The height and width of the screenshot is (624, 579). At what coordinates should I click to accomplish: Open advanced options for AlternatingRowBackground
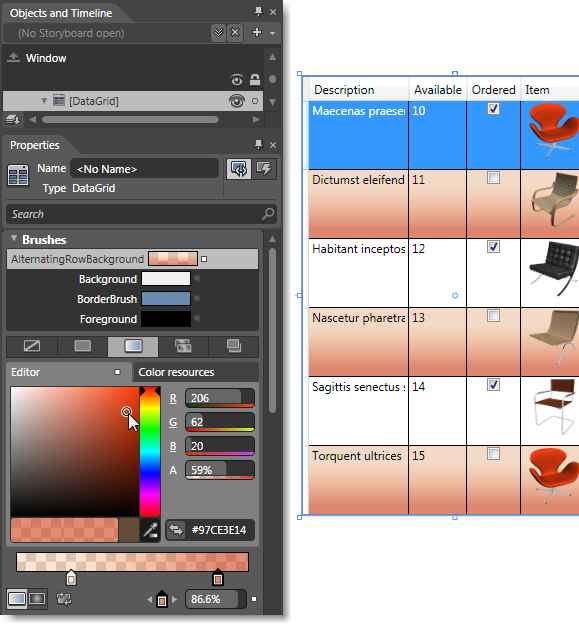tap(204, 259)
